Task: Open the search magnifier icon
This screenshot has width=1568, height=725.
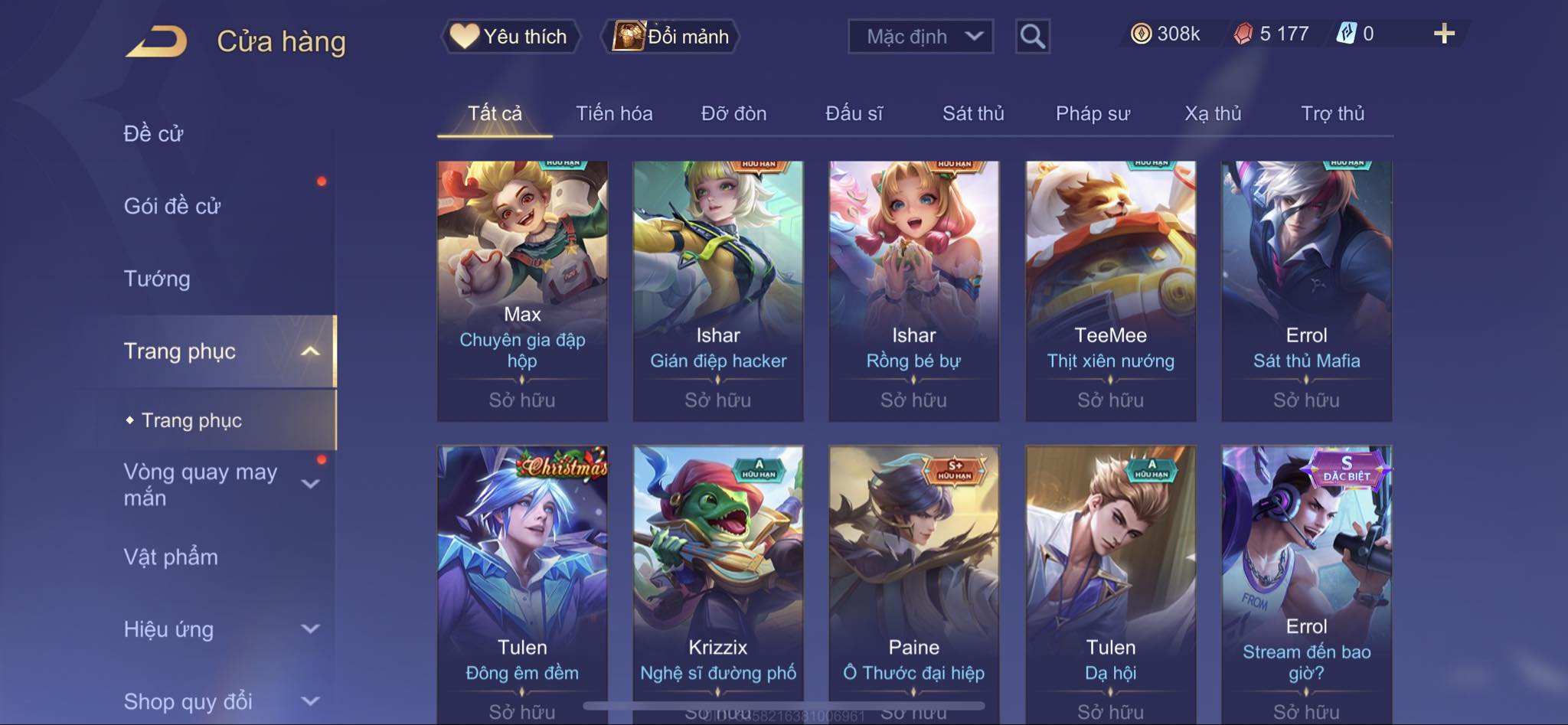Action: point(1032,36)
